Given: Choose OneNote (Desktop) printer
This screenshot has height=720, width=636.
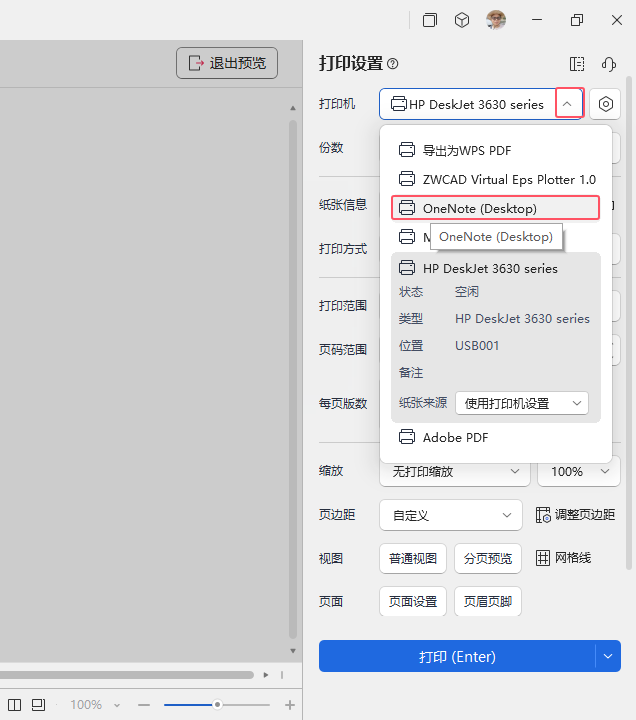Looking at the screenshot, I should coord(495,208).
